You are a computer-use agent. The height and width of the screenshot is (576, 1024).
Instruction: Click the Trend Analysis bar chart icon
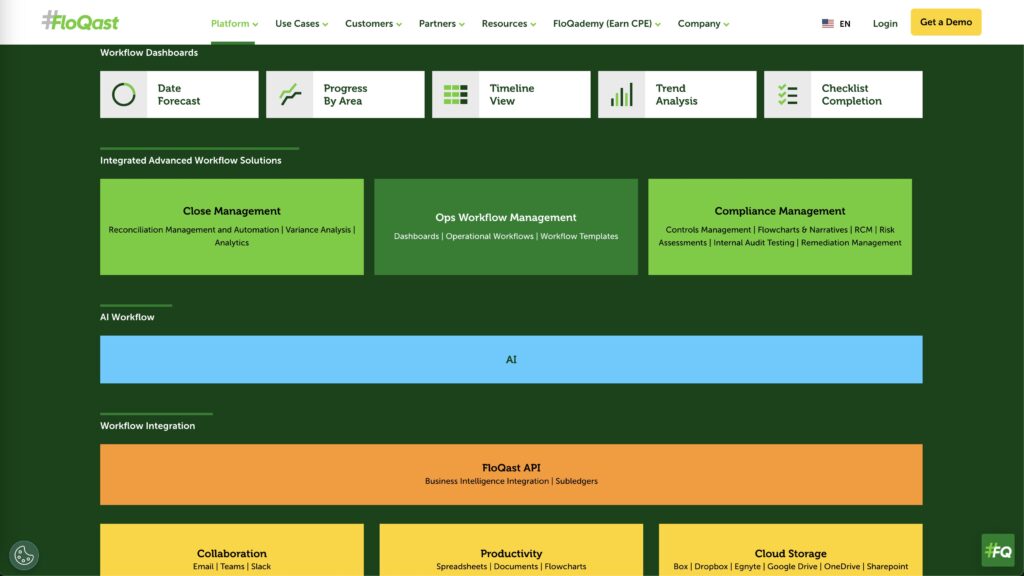[622, 95]
